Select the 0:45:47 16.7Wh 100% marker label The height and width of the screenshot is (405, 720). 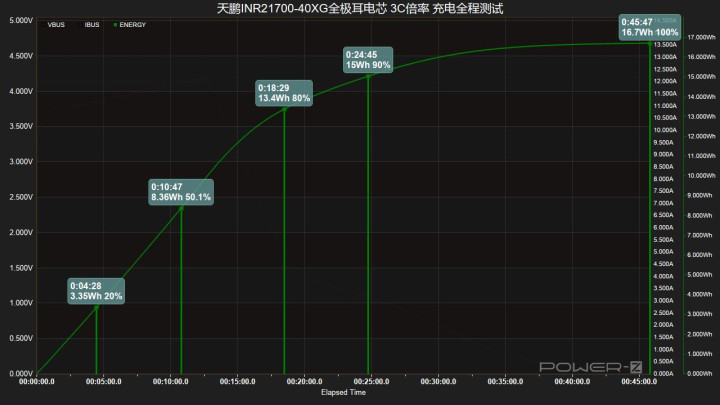(x=649, y=27)
